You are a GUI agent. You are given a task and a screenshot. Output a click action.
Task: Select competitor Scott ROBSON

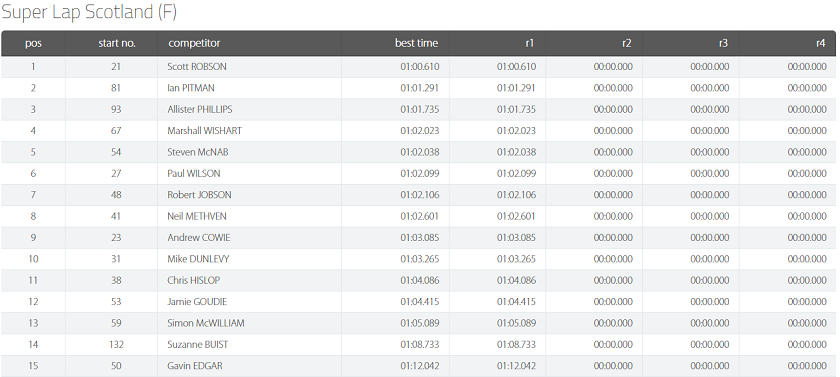coord(197,67)
